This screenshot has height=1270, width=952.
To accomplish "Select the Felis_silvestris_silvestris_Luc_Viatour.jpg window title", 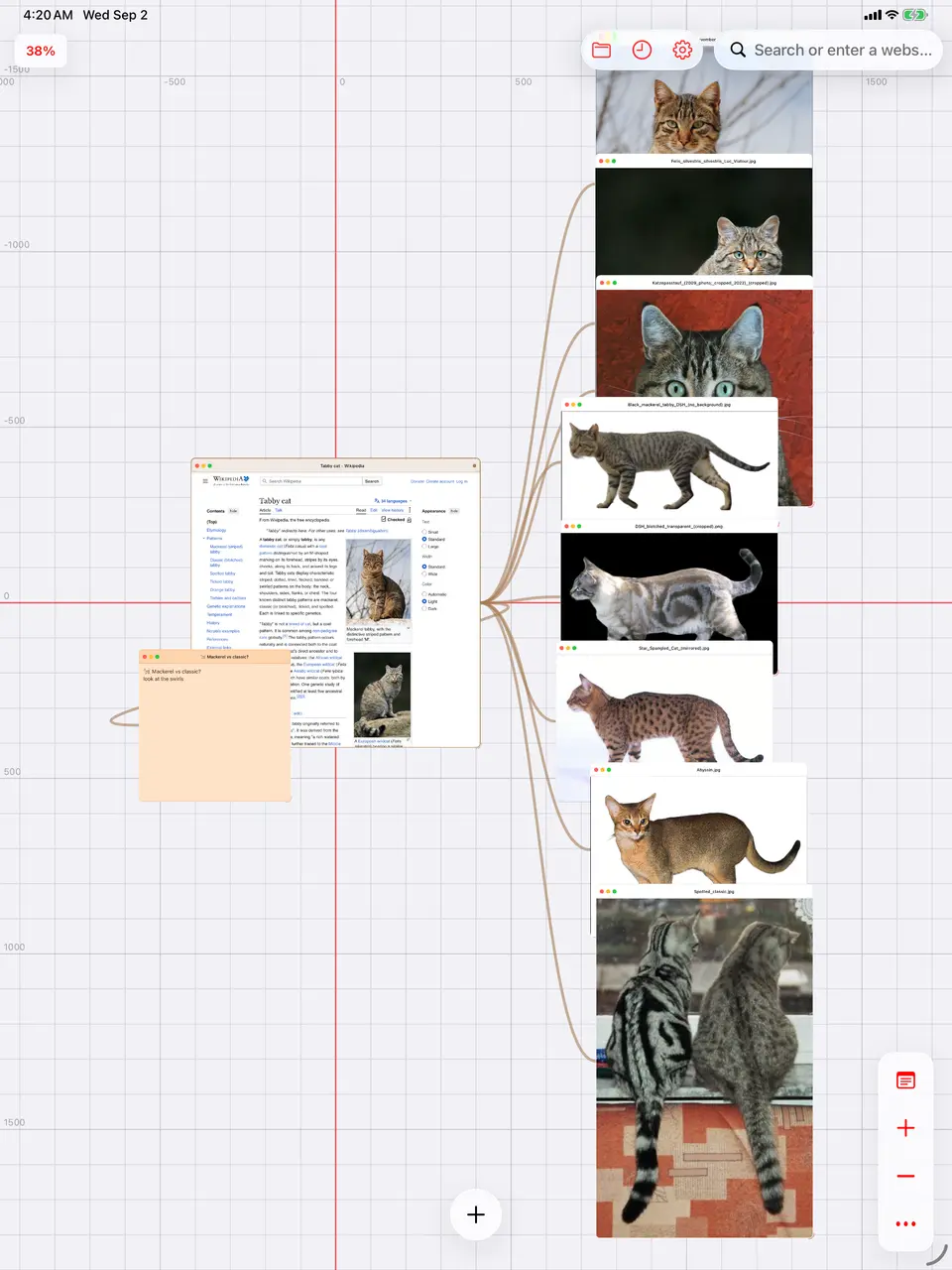I will pyautogui.click(x=713, y=161).
